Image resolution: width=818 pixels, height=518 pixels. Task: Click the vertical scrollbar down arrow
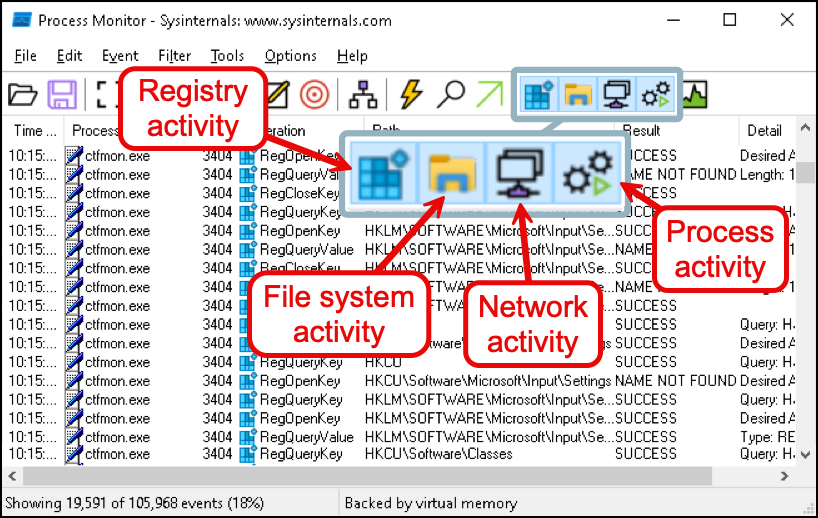tap(805, 455)
